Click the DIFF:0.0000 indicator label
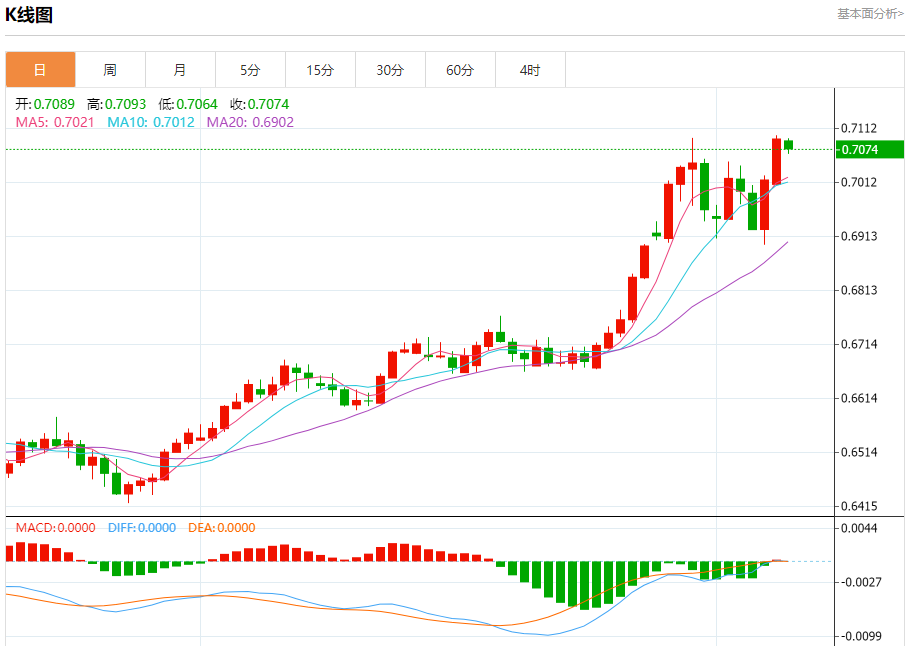Image resolution: width=910 pixels, height=646 pixels. (142, 528)
